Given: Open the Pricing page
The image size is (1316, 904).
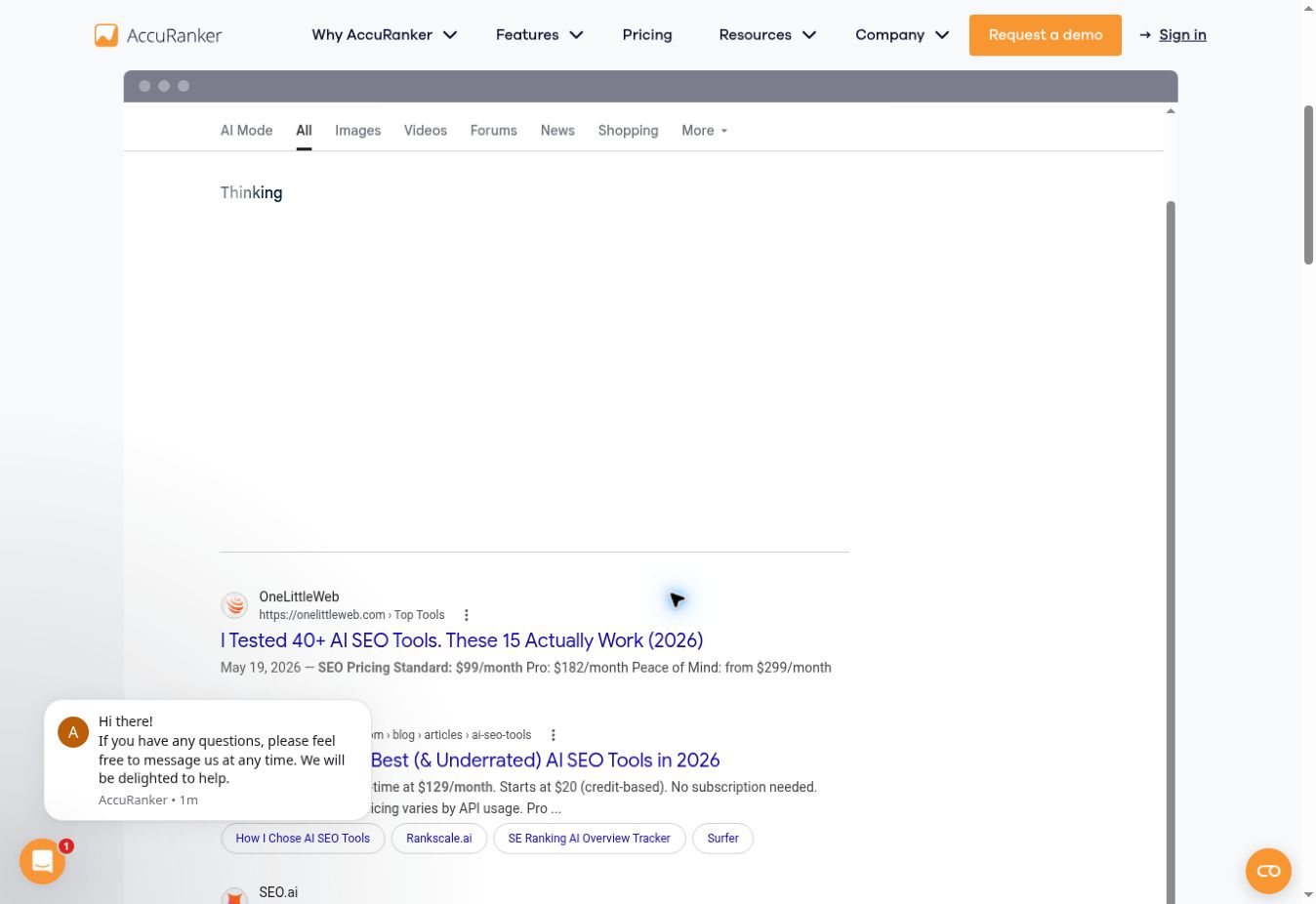Looking at the screenshot, I should [647, 35].
